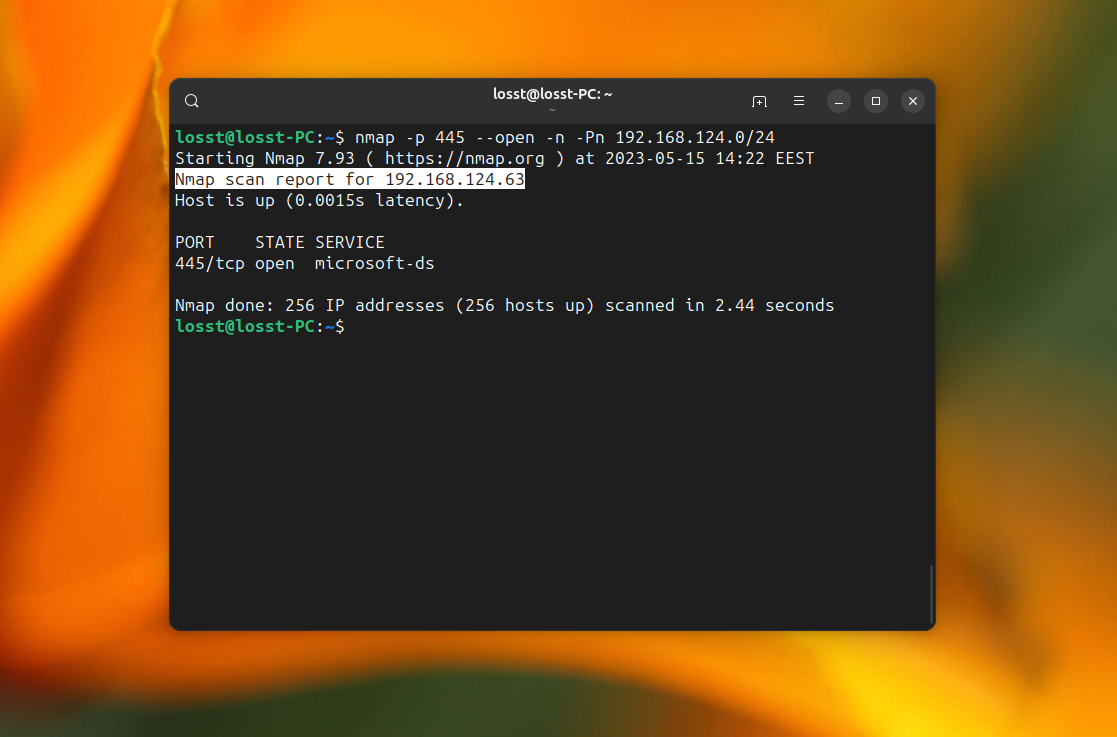1117x737 pixels.
Task: Open a new terminal tab
Action: [759, 101]
